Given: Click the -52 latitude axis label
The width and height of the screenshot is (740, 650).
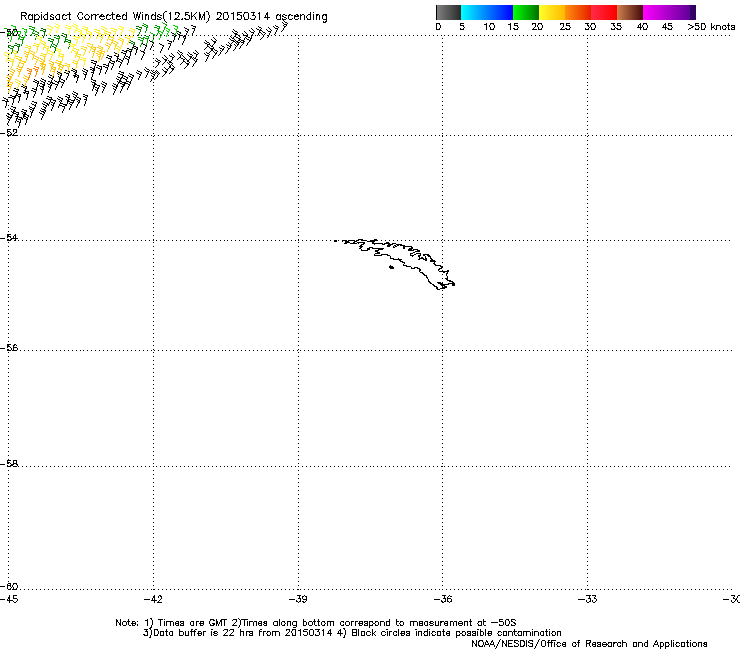Looking at the screenshot, I should click(x=9, y=133).
